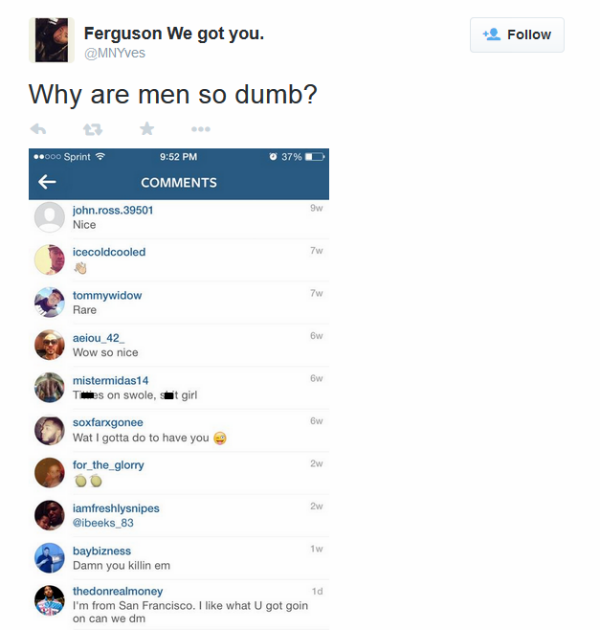The width and height of the screenshot is (600, 630).
Task: Favorite the tweet with the star icon
Action: point(147,129)
